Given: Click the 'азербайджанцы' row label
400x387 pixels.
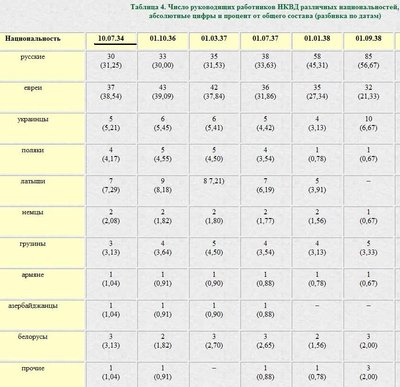Looking at the screenshot, I should [x=33, y=306].
